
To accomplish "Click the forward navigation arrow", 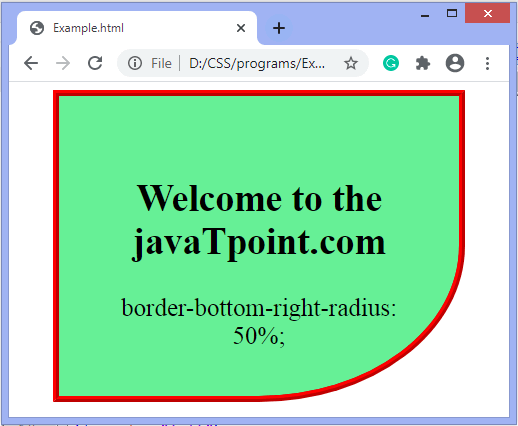I will 63,63.
